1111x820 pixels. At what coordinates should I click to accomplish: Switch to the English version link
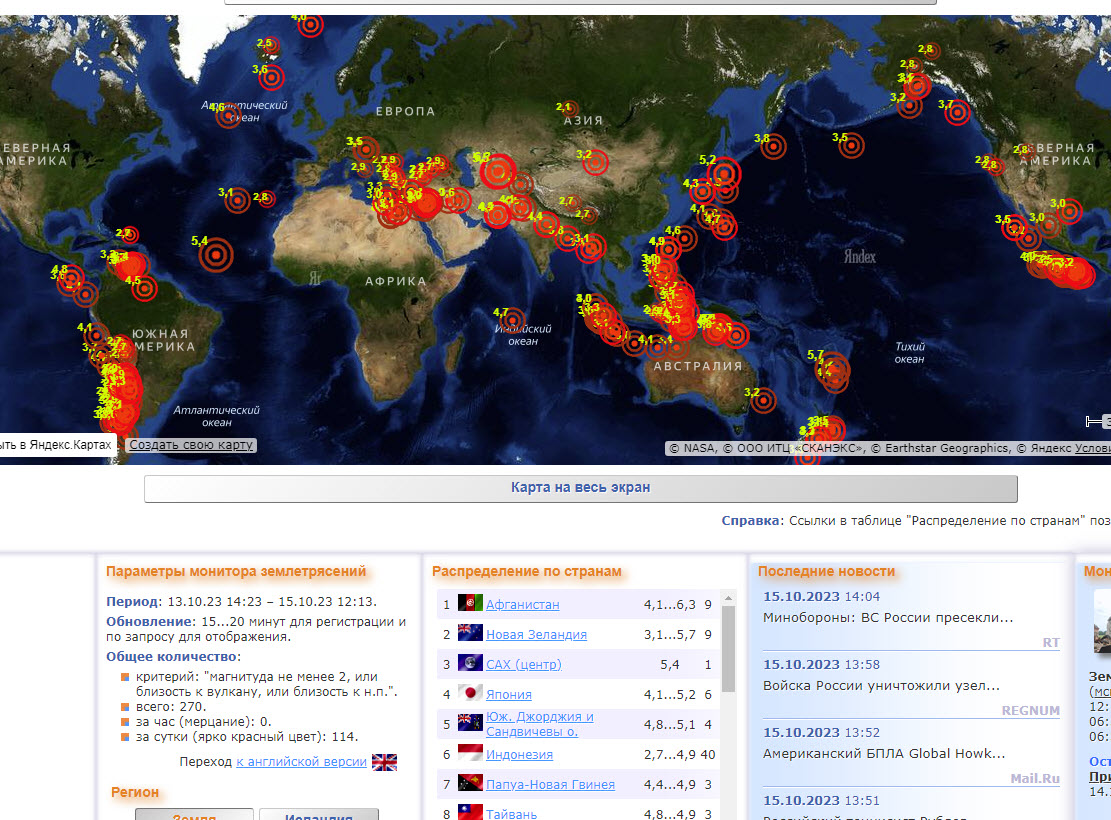301,761
